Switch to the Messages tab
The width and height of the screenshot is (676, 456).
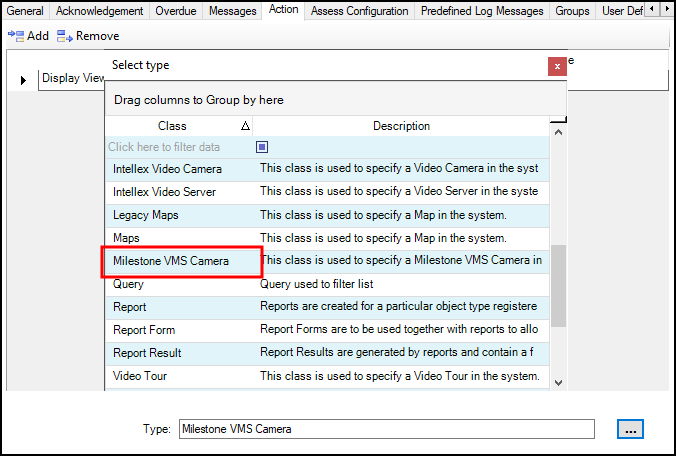[233, 11]
